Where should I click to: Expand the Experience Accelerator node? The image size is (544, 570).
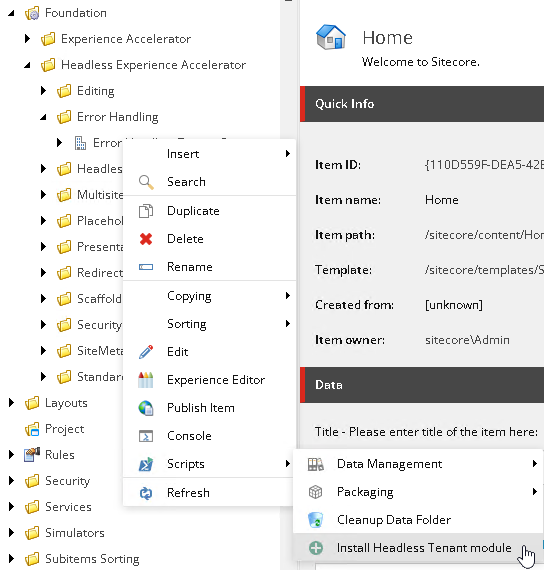click(27, 39)
